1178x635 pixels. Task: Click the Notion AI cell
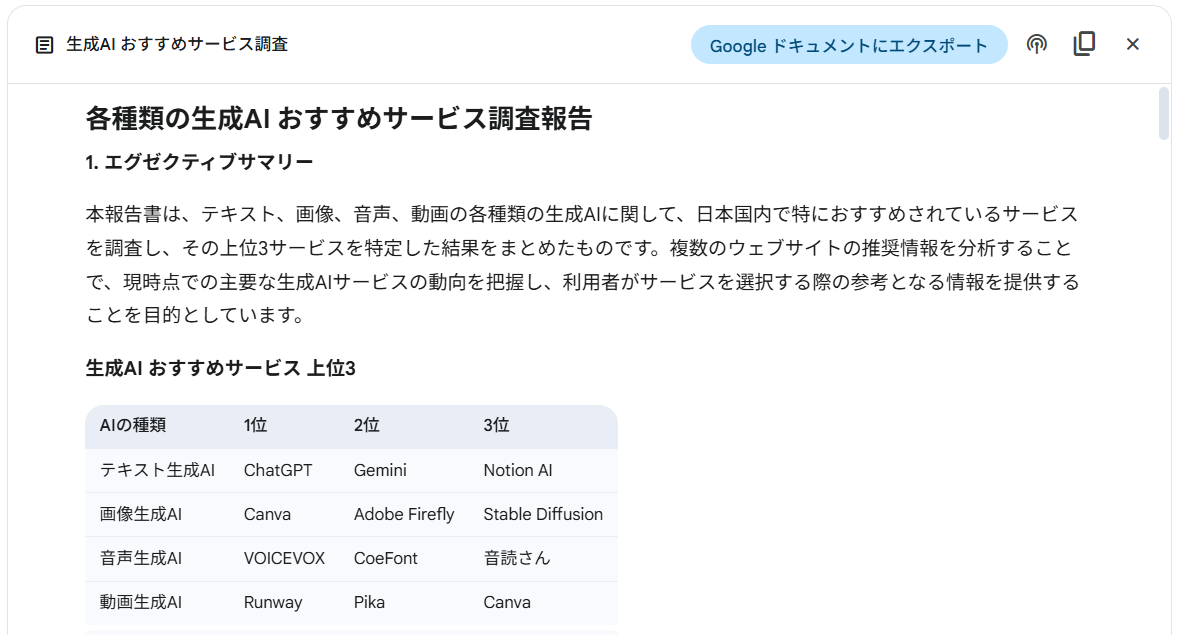pyautogui.click(x=517, y=469)
